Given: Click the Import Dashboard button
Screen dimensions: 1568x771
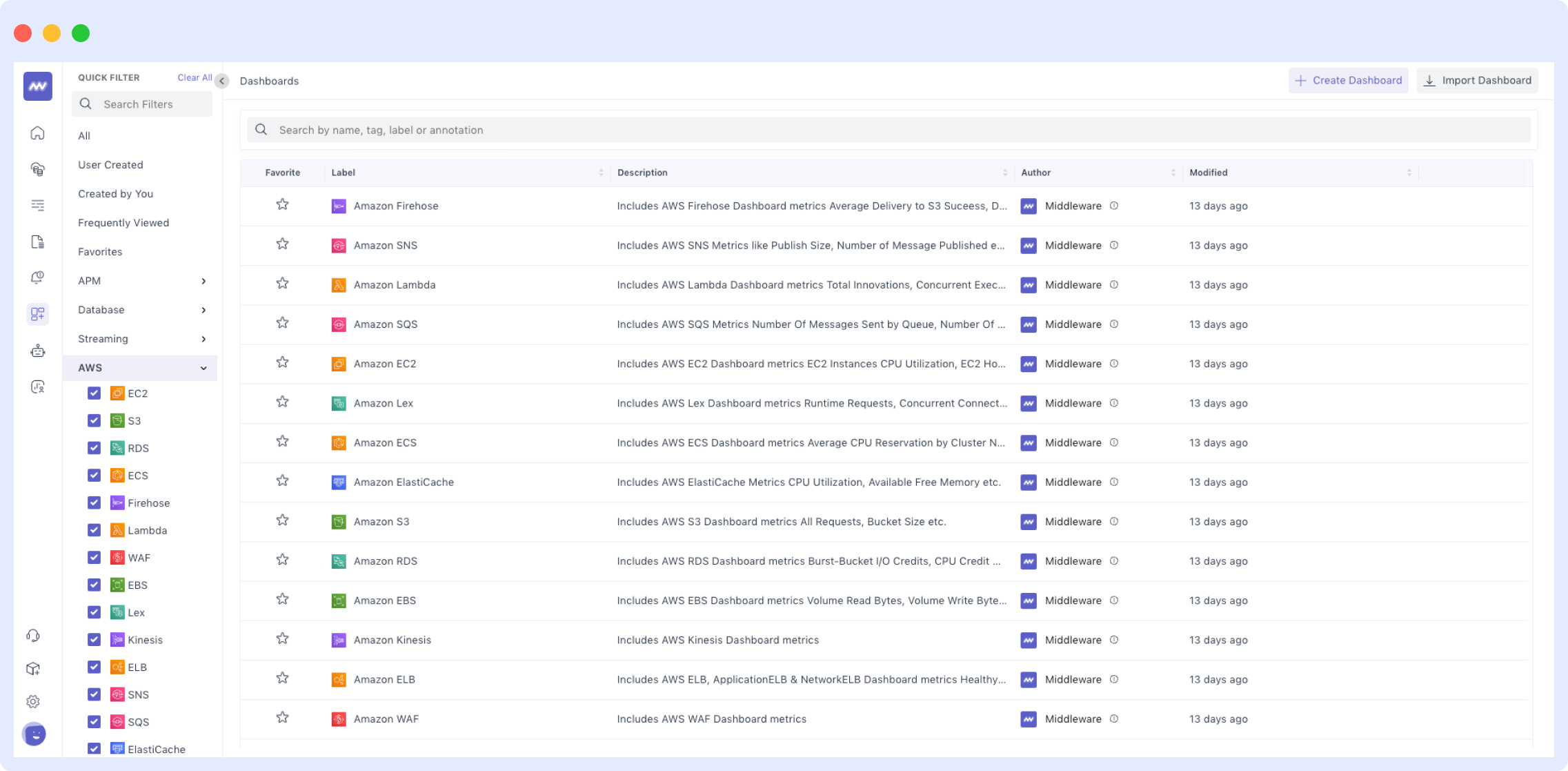Looking at the screenshot, I should [x=1477, y=81].
